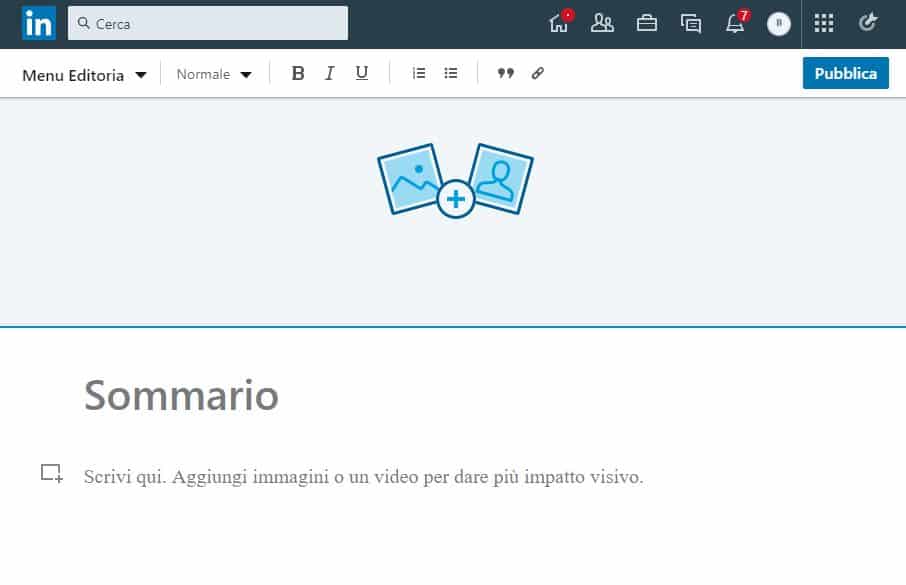Insert a bulleted list

451,73
